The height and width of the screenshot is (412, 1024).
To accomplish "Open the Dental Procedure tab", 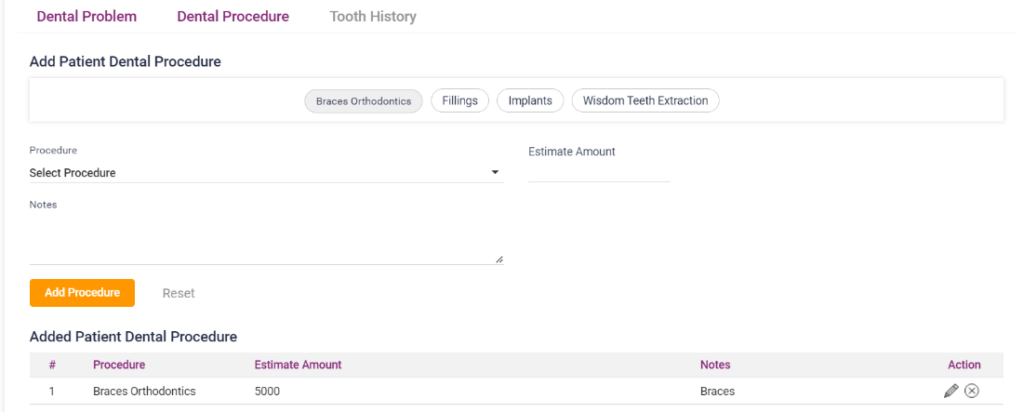I will 233,17.
